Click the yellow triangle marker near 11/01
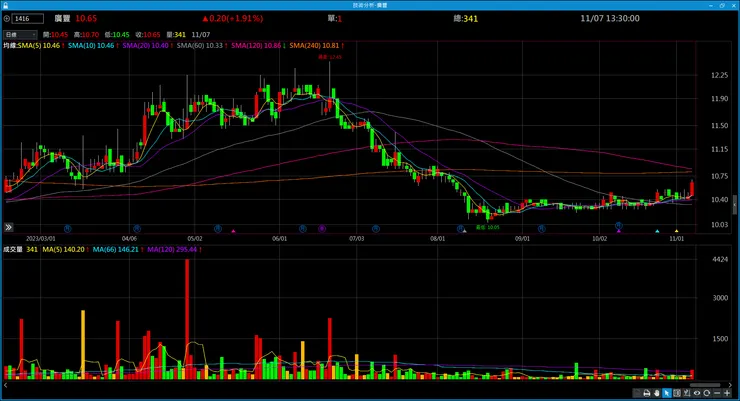This screenshot has height=401, width=740. 676,231
